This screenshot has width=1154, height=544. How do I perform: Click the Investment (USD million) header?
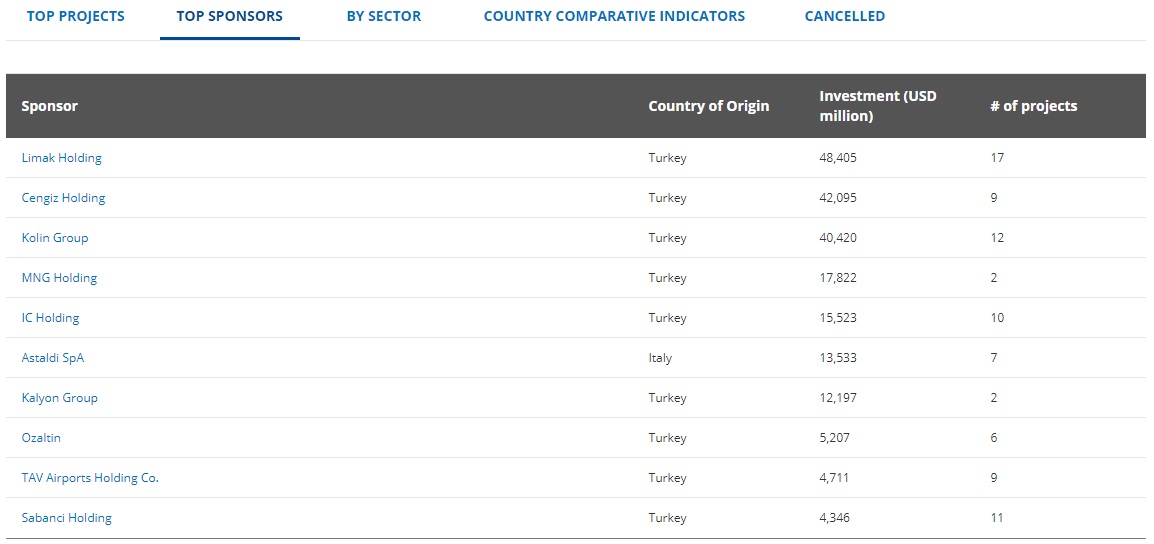pos(877,106)
